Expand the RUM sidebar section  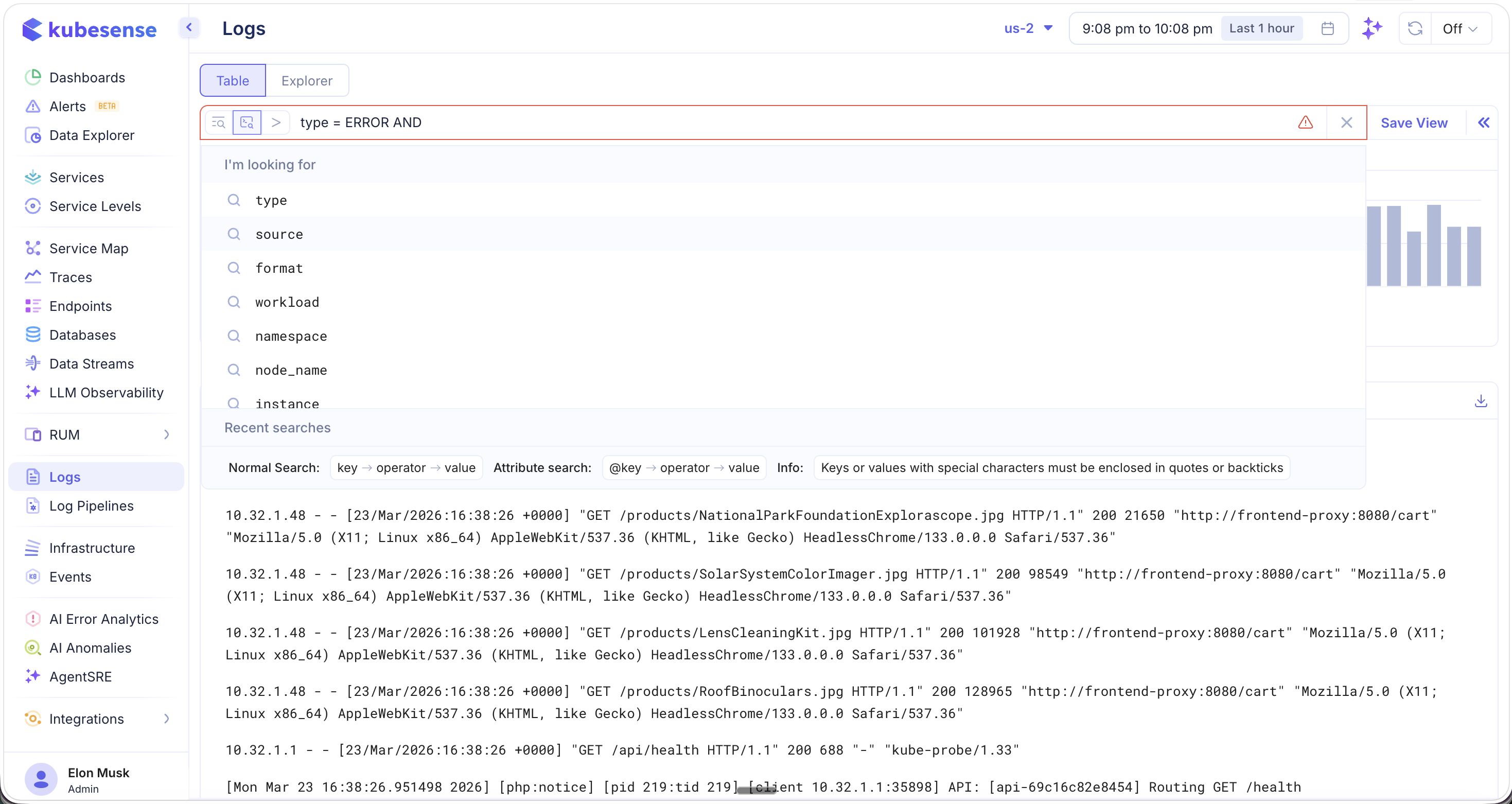pyautogui.click(x=166, y=435)
